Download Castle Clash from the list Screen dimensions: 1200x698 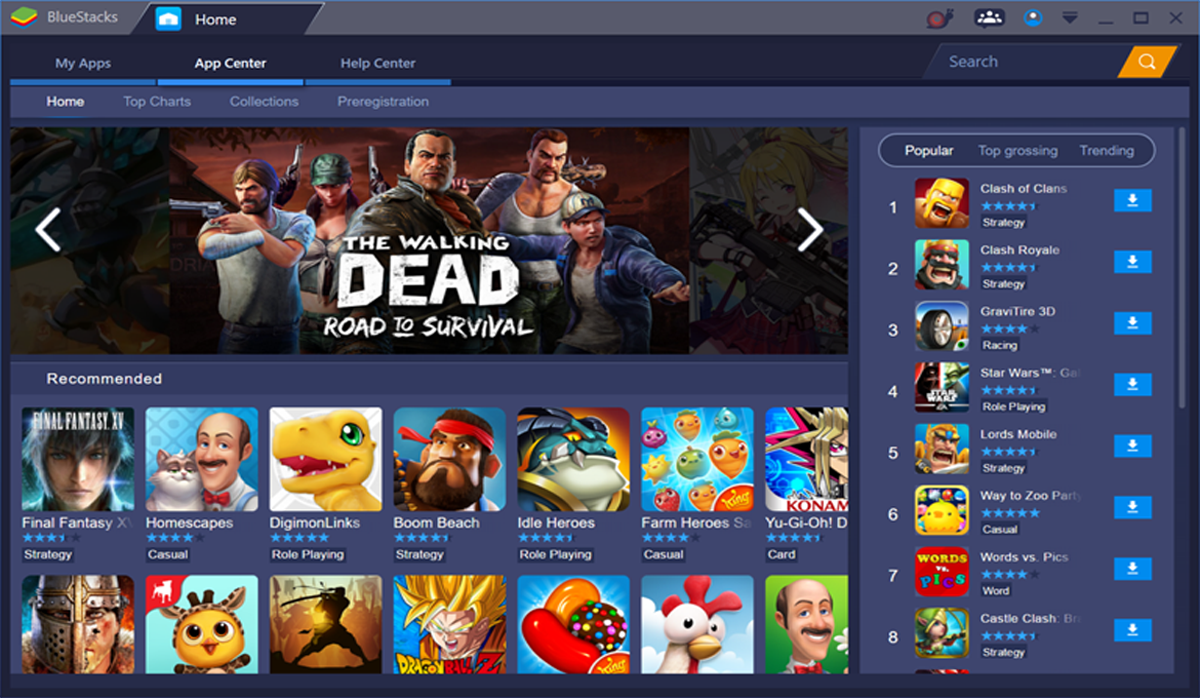coord(1132,631)
